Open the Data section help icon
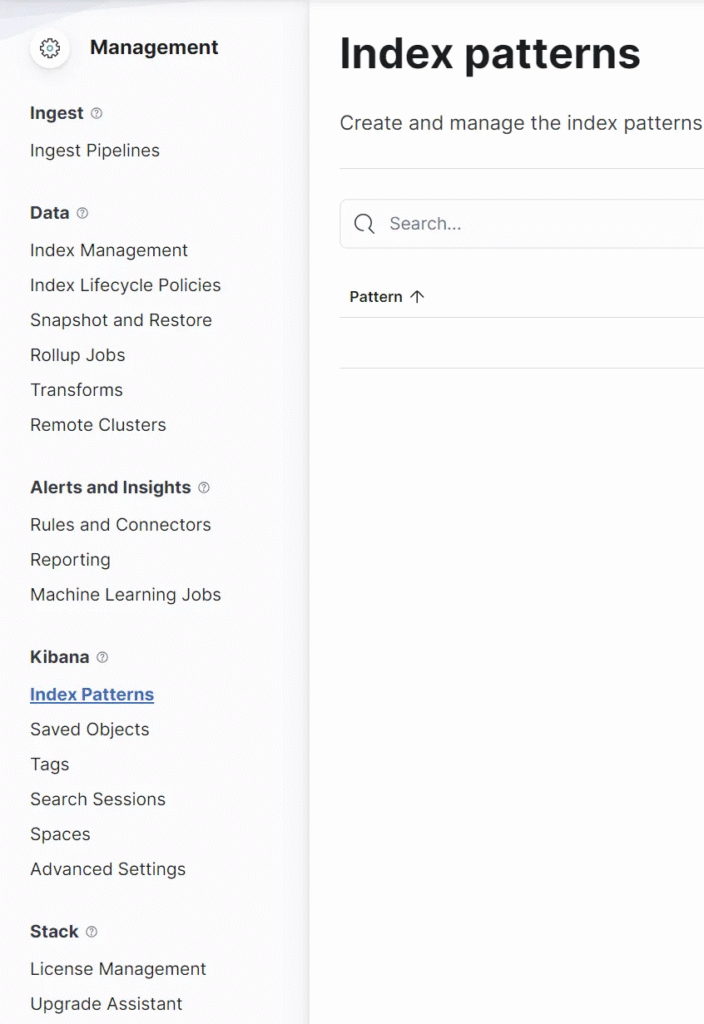 [82, 213]
